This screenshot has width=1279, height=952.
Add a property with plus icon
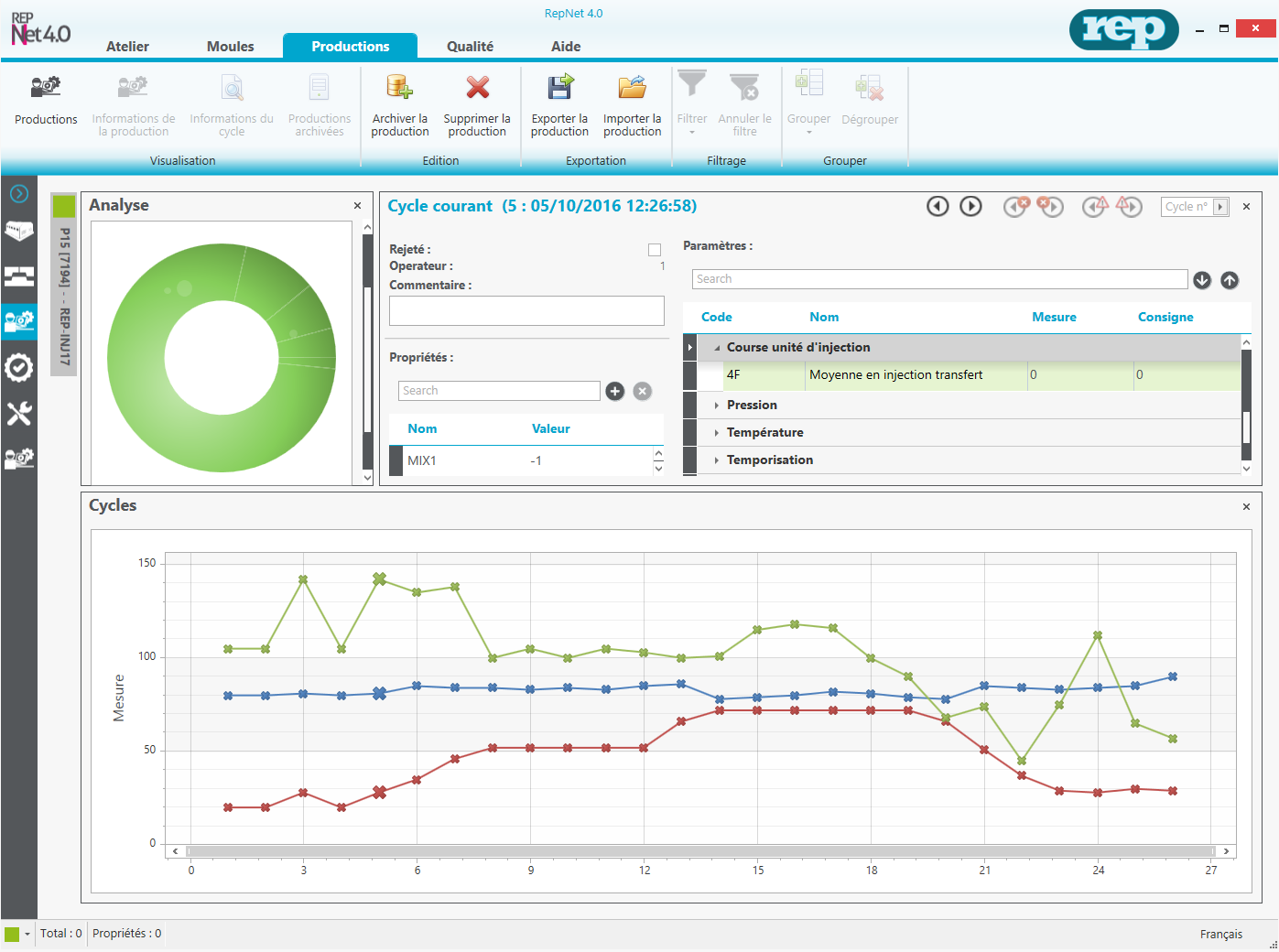coord(615,391)
